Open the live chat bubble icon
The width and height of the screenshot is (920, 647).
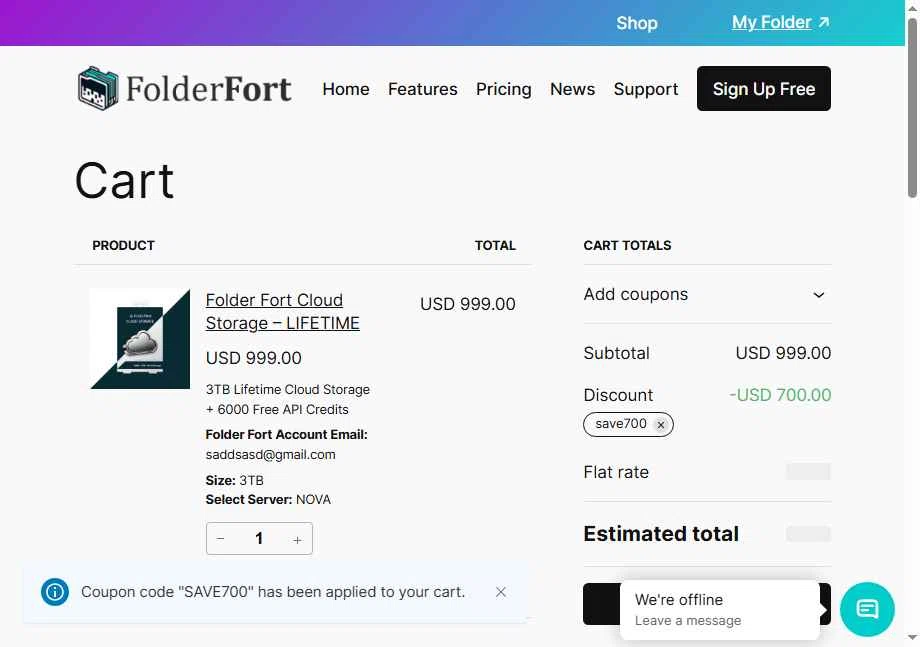click(x=867, y=609)
